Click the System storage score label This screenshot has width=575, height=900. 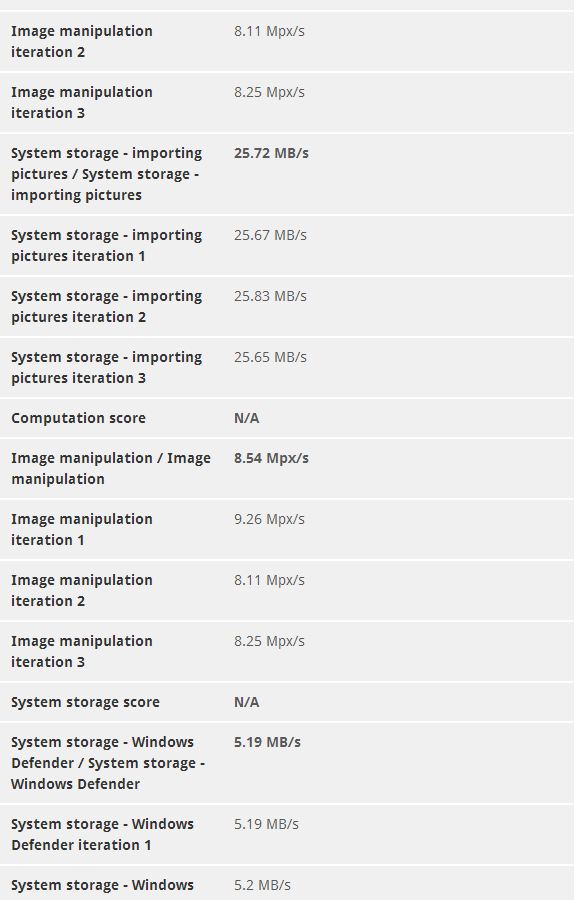[x=85, y=703]
